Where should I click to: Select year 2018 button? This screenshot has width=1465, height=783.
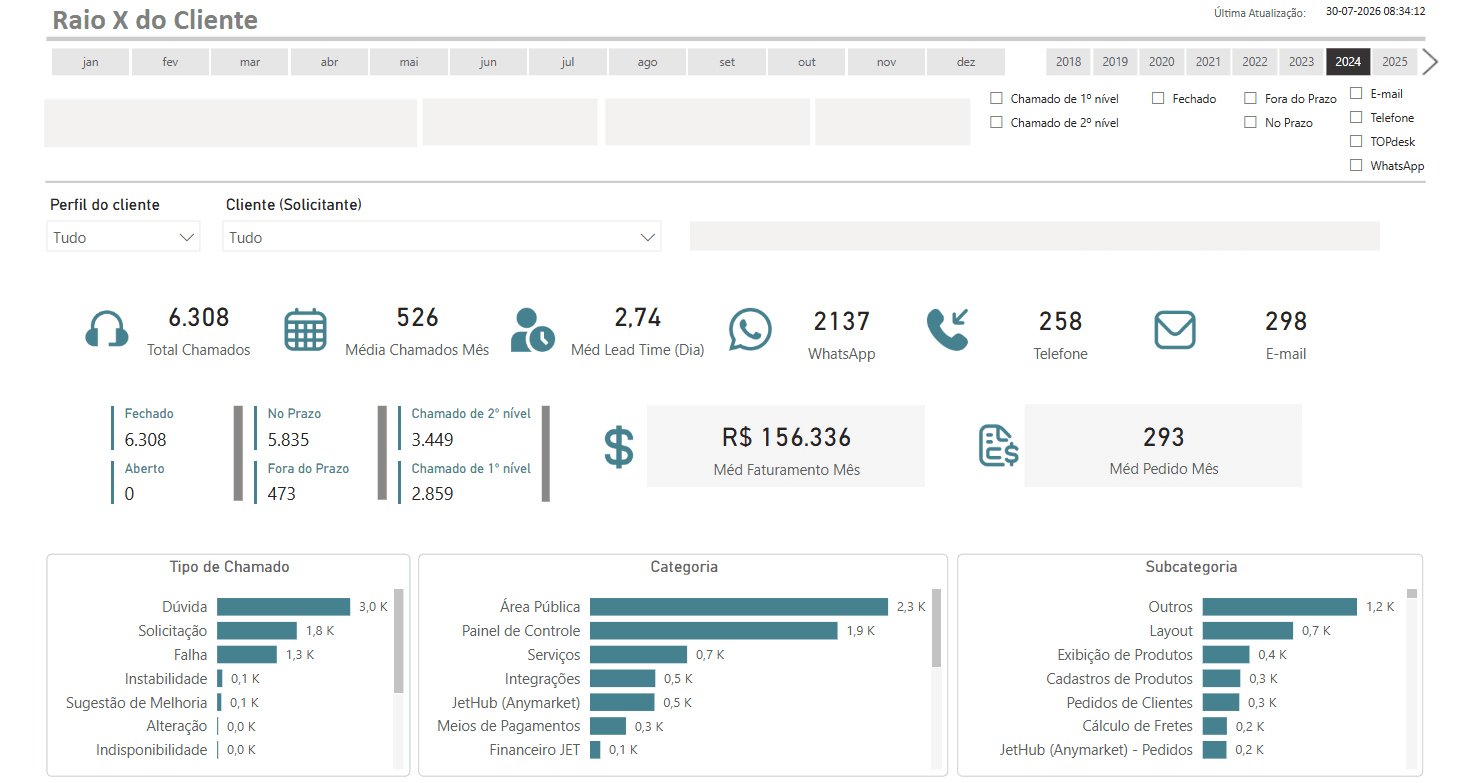pos(1069,62)
